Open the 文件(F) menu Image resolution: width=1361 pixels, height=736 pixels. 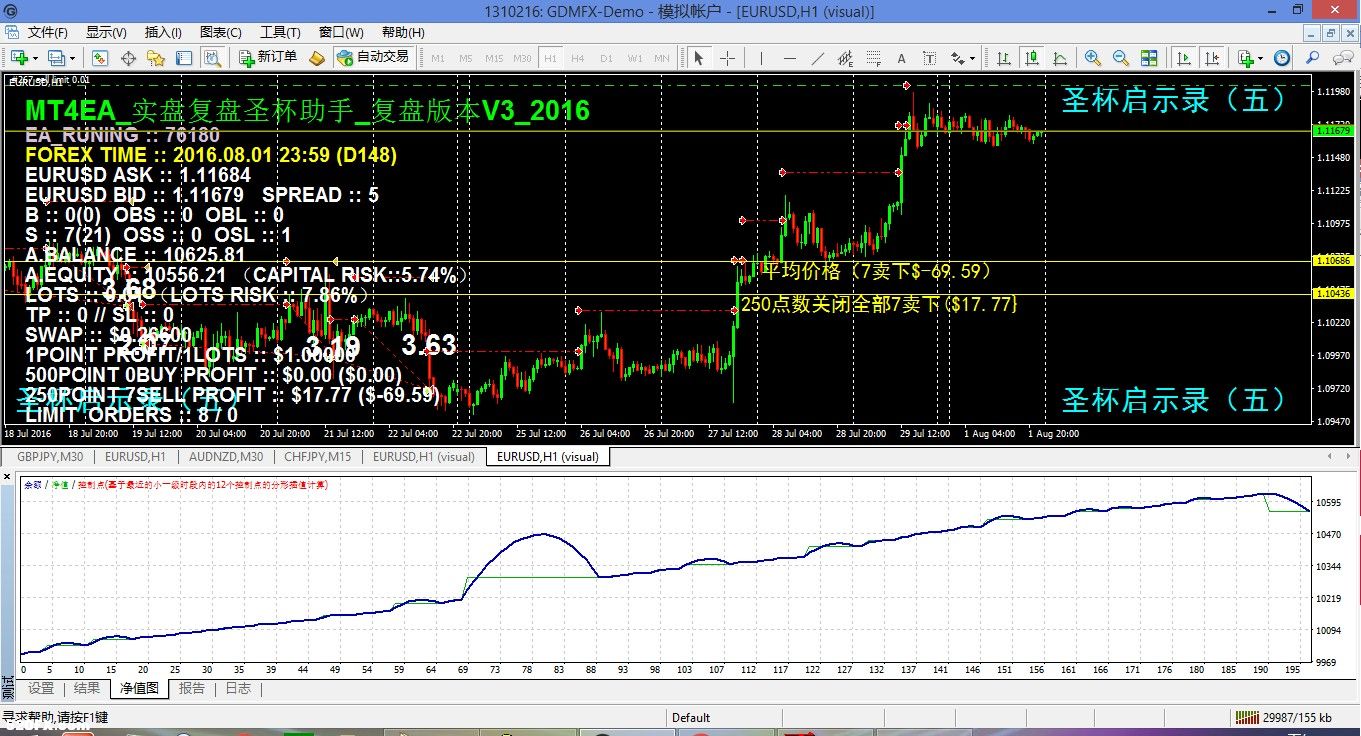tap(47, 33)
